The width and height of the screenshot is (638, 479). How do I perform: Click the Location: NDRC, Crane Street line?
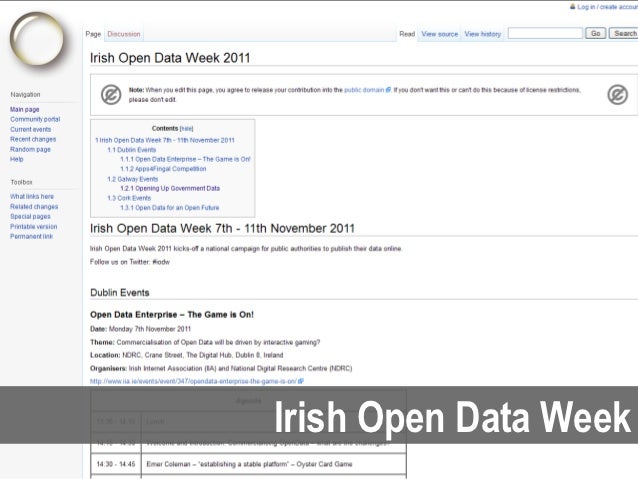tap(186, 355)
